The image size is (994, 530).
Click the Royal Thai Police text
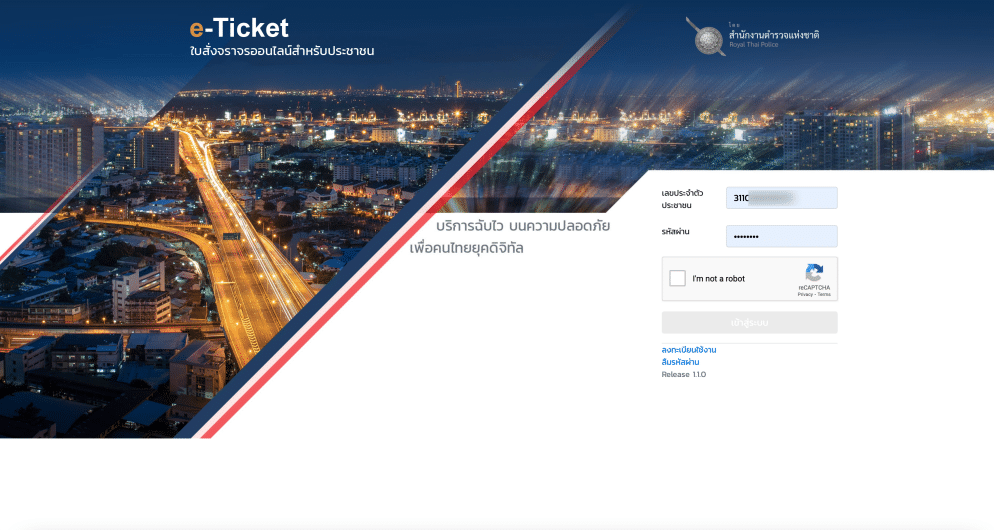[x=753, y=45]
